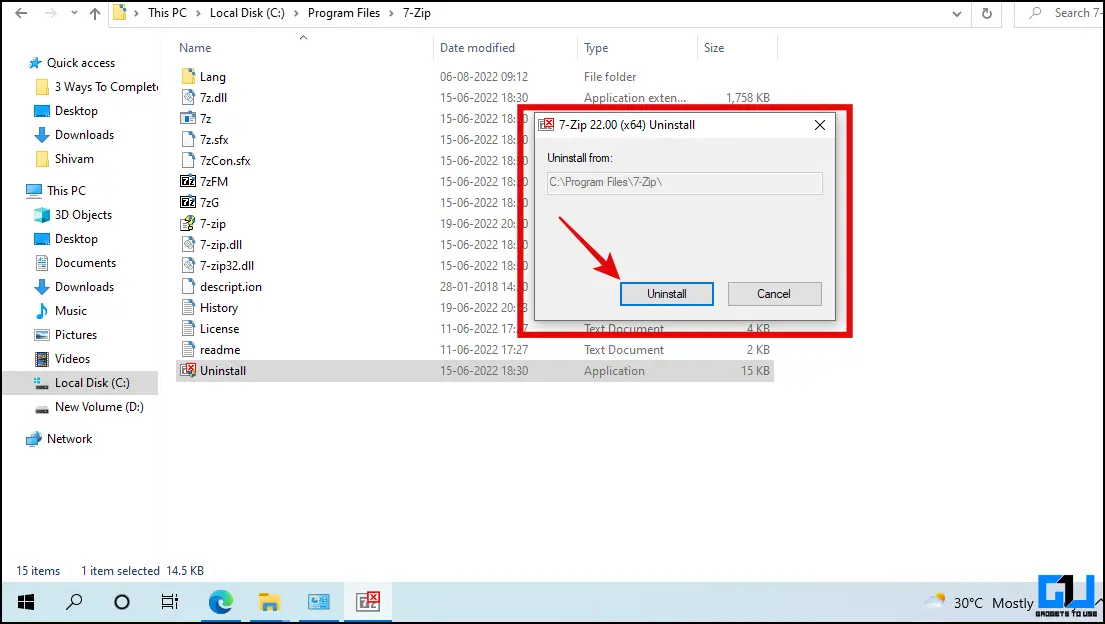The width and height of the screenshot is (1105, 624).
Task: Click the Network item in sidebar
Action: (x=70, y=438)
